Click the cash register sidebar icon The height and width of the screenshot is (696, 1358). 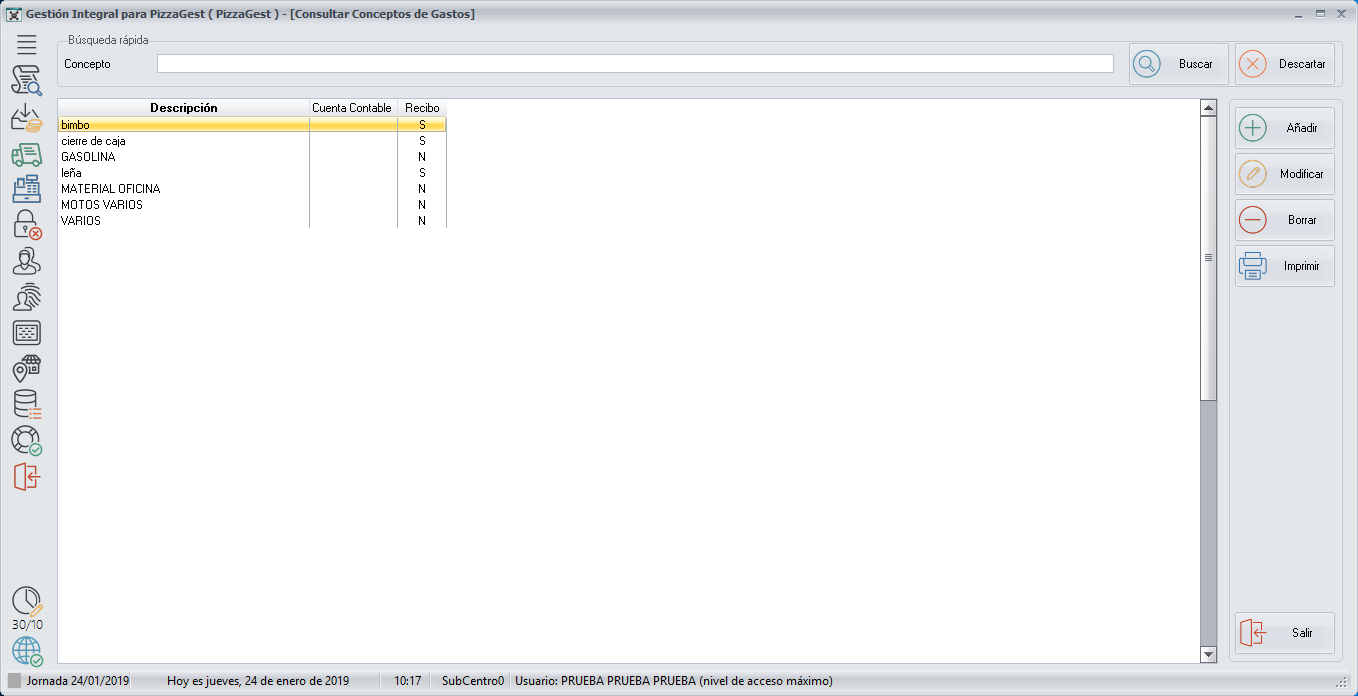(x=27, y=190)
